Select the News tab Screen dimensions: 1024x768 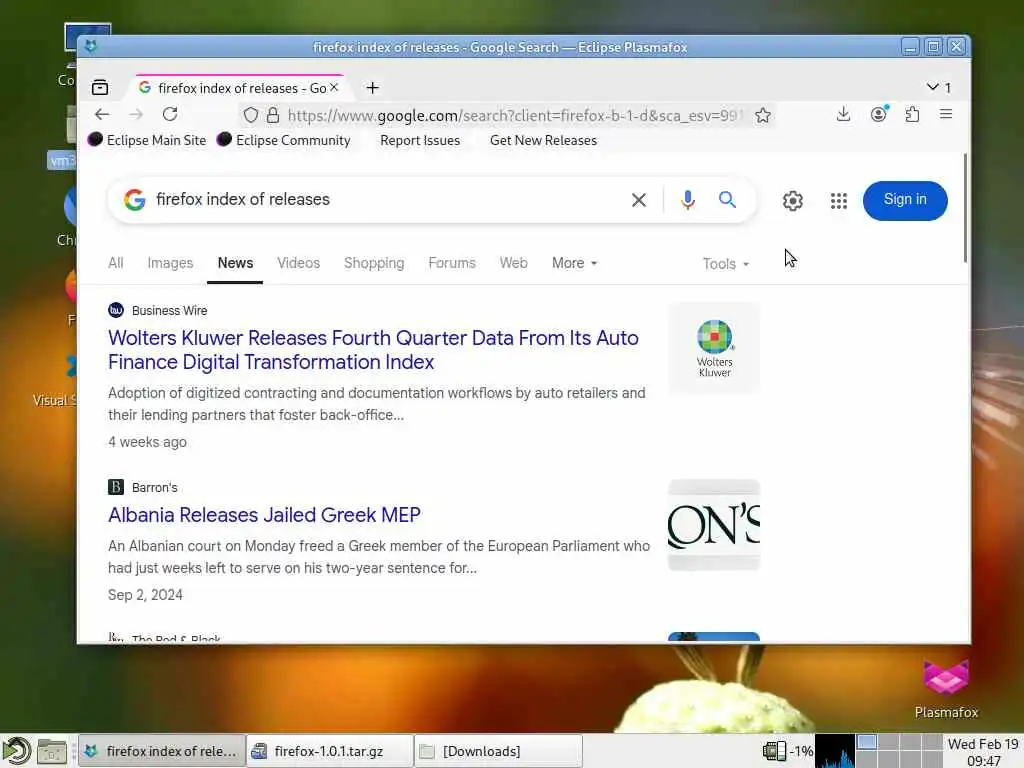coord(235,263)
